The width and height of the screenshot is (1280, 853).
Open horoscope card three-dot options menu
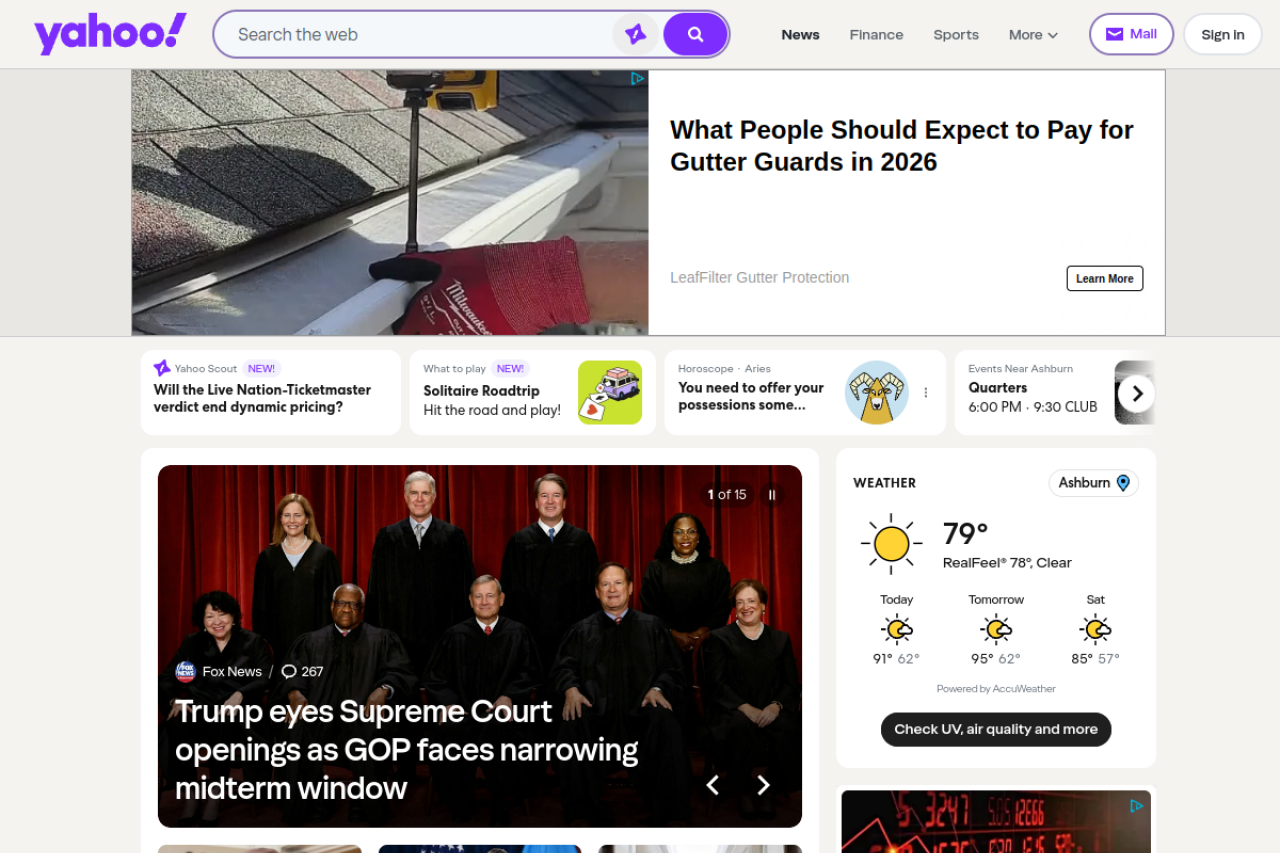(926, 393)
